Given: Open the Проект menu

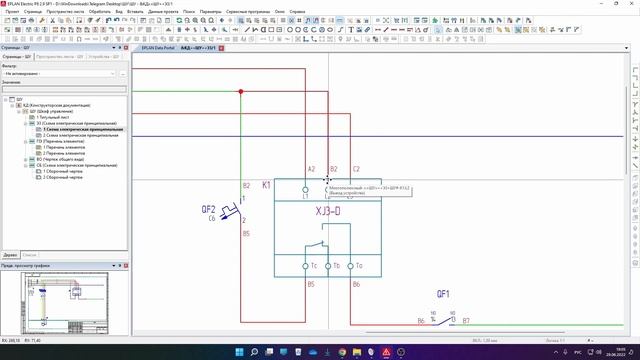Looking at the screenshot, I should point(12,12).
